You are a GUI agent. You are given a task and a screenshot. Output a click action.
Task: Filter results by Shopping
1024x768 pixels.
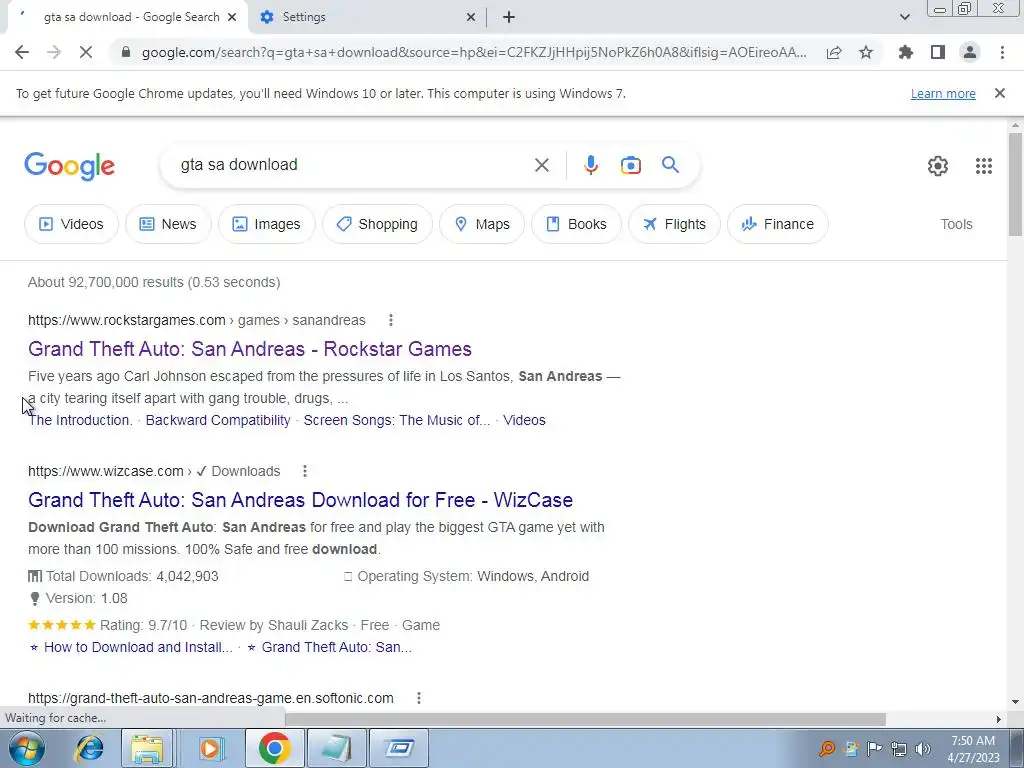pyautogui.click(x=377, y=224)
